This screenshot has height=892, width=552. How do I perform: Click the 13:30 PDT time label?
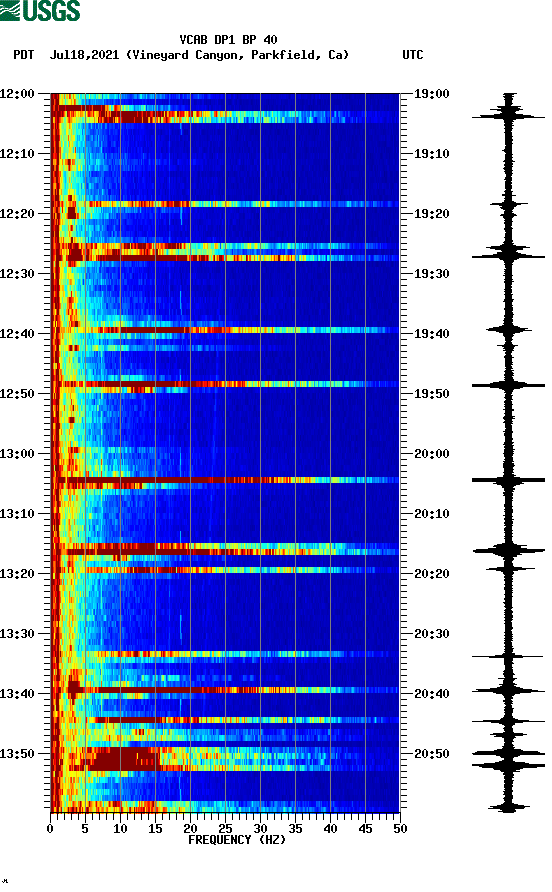17,634
